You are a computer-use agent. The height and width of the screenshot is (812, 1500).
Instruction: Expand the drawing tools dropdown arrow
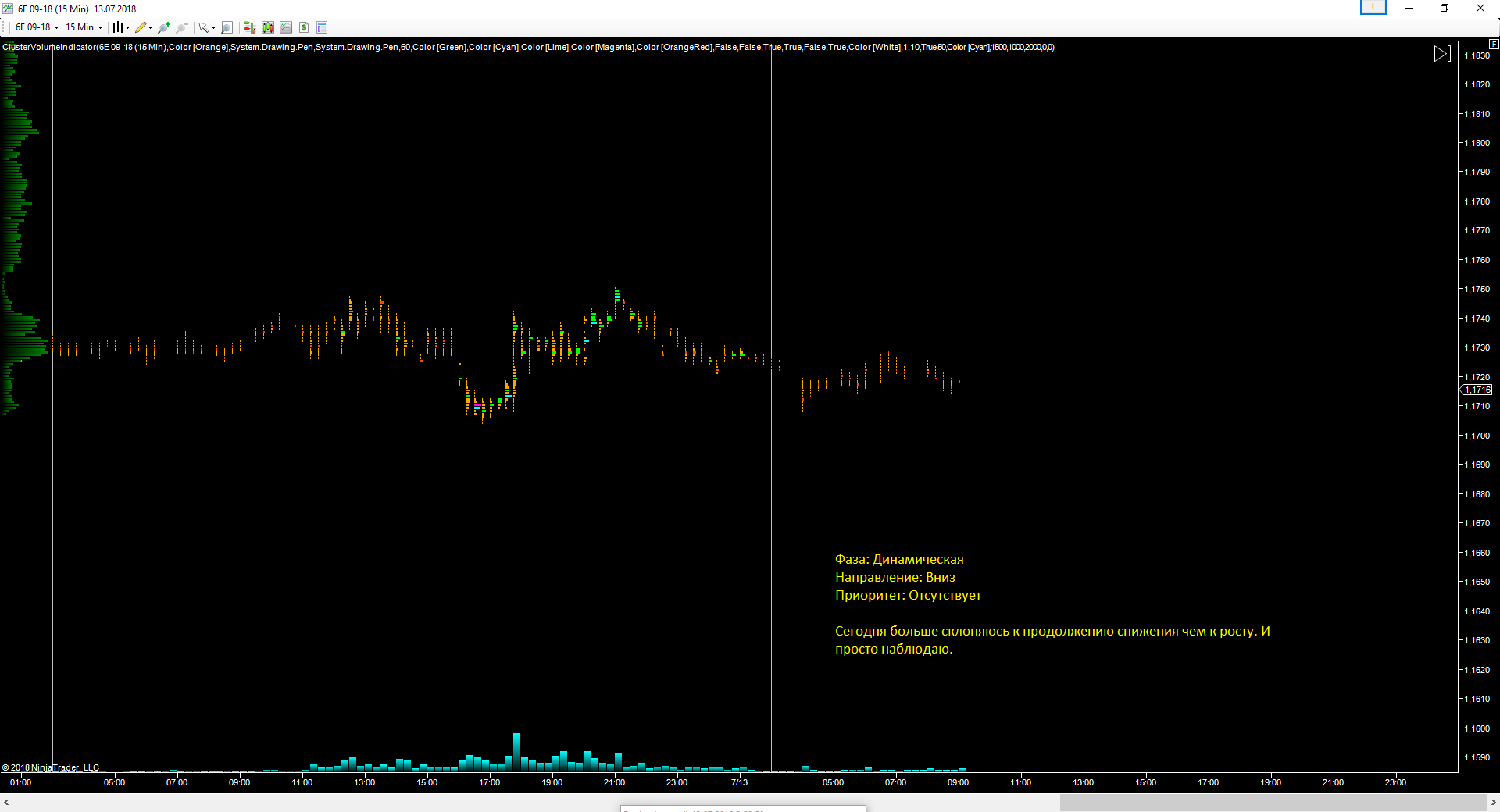[x=150, y=27]
